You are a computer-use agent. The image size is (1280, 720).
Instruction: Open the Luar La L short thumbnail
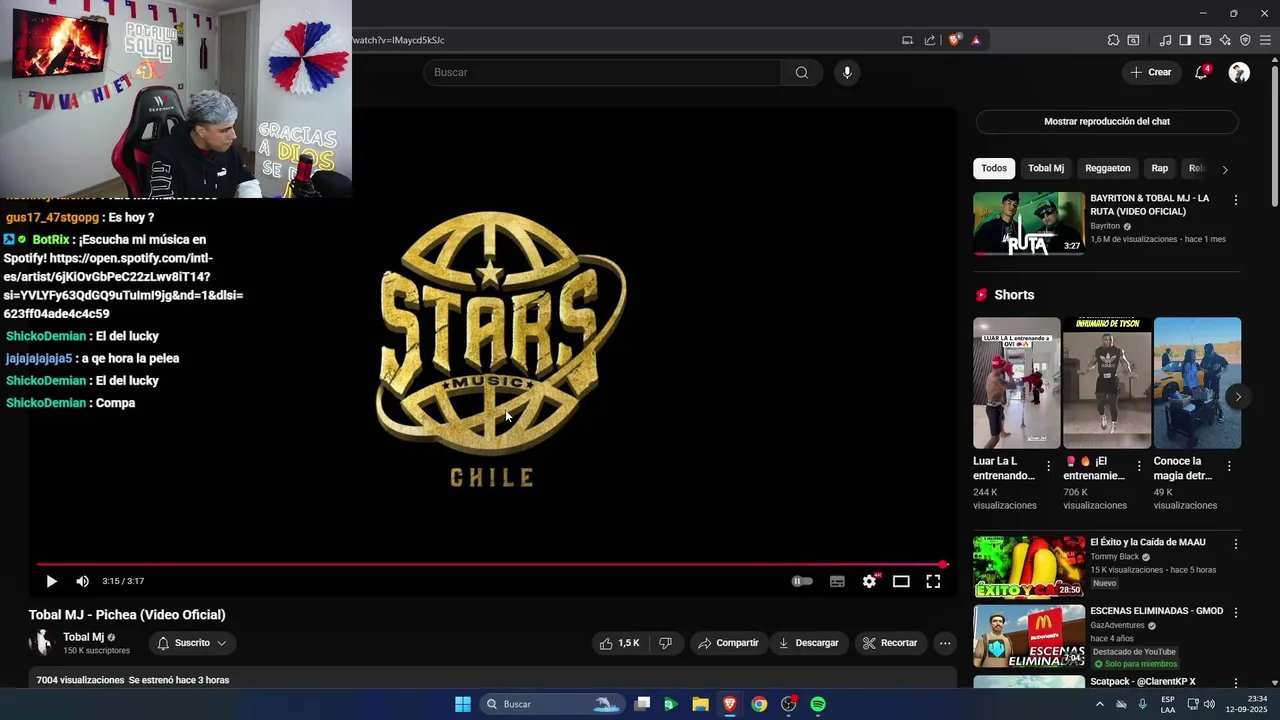(1017, 383)
